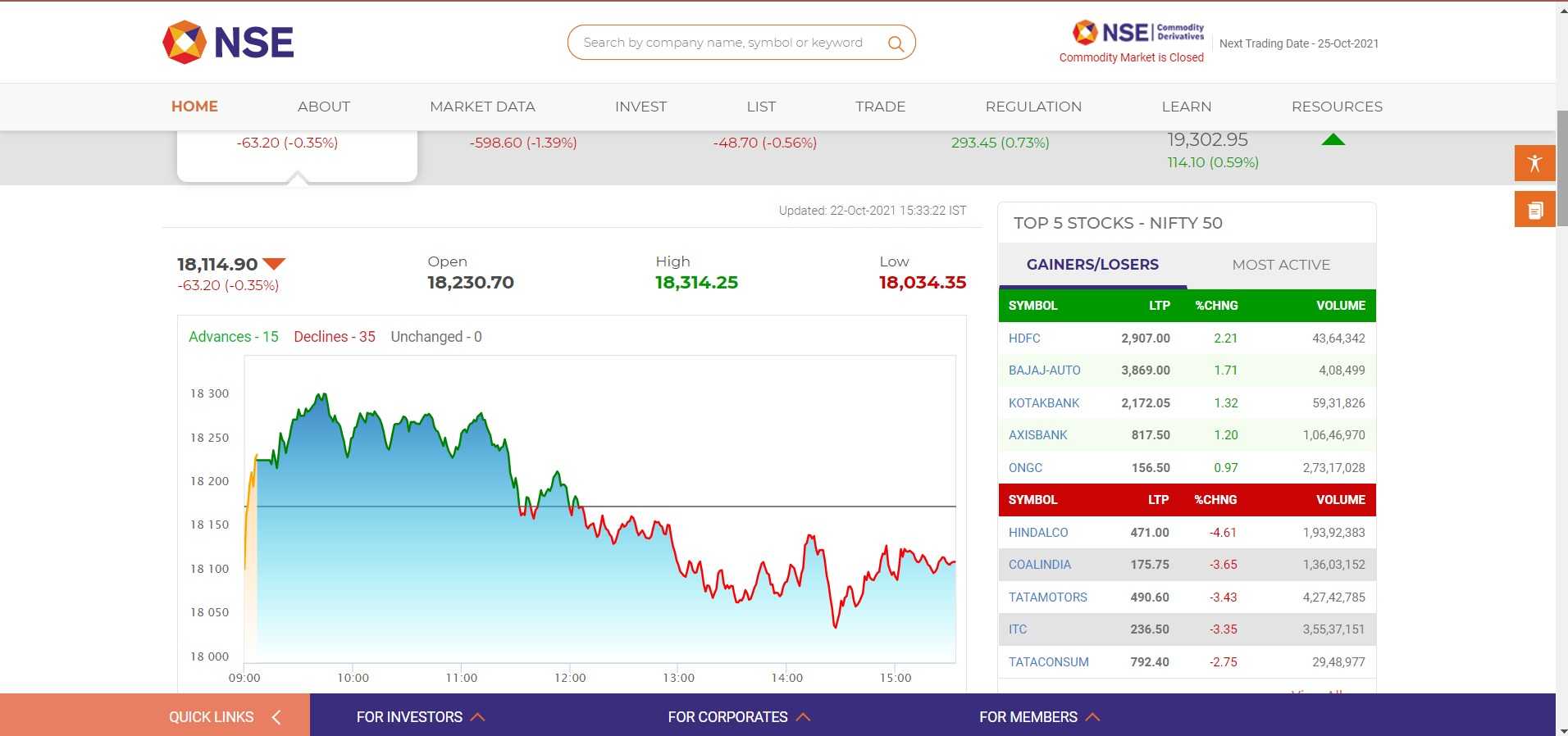
Task: Click the Updated 22-Oct-2021 timestamp
Action: tap(873, 211)
